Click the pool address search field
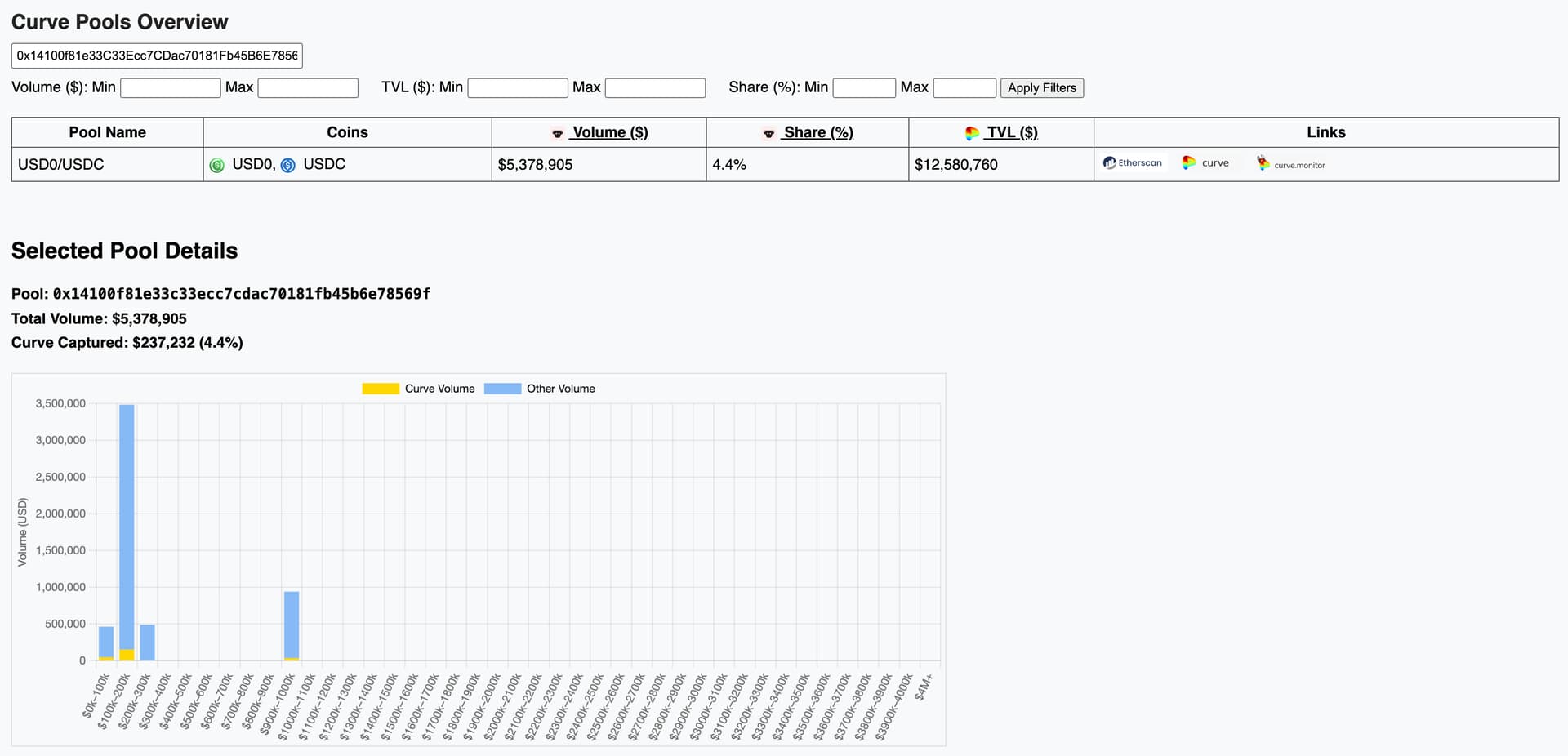 (157, 56)
